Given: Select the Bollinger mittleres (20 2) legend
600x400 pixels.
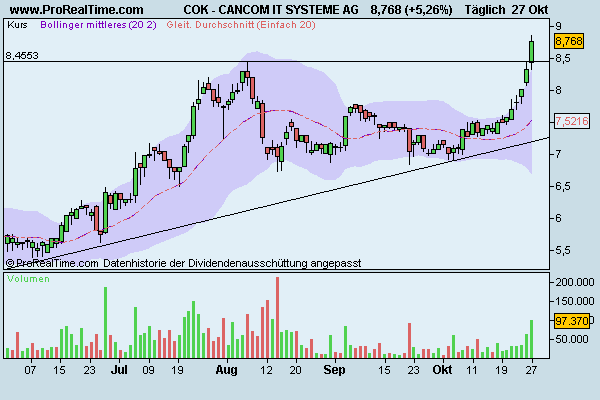Looking at the screenshot, I should tap(98, 25).
